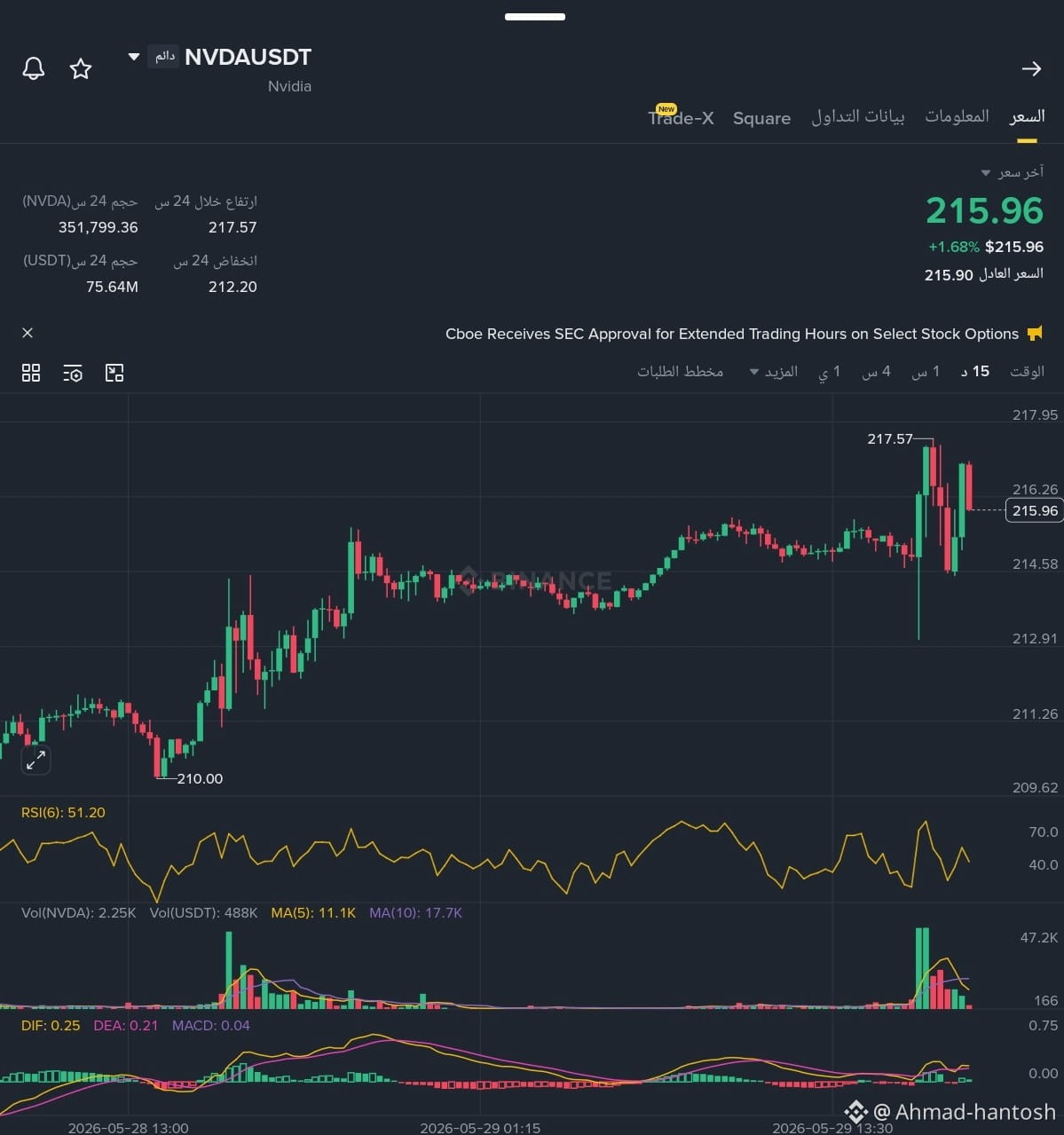Select the 1 ي daily timeframe
The image size is (1064, 1135).
(829, 372)
